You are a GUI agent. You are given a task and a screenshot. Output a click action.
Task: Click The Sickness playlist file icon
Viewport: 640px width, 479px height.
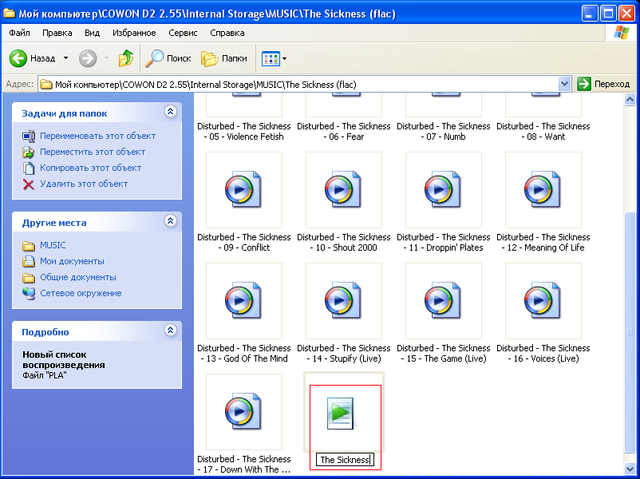tap(340, 413)
